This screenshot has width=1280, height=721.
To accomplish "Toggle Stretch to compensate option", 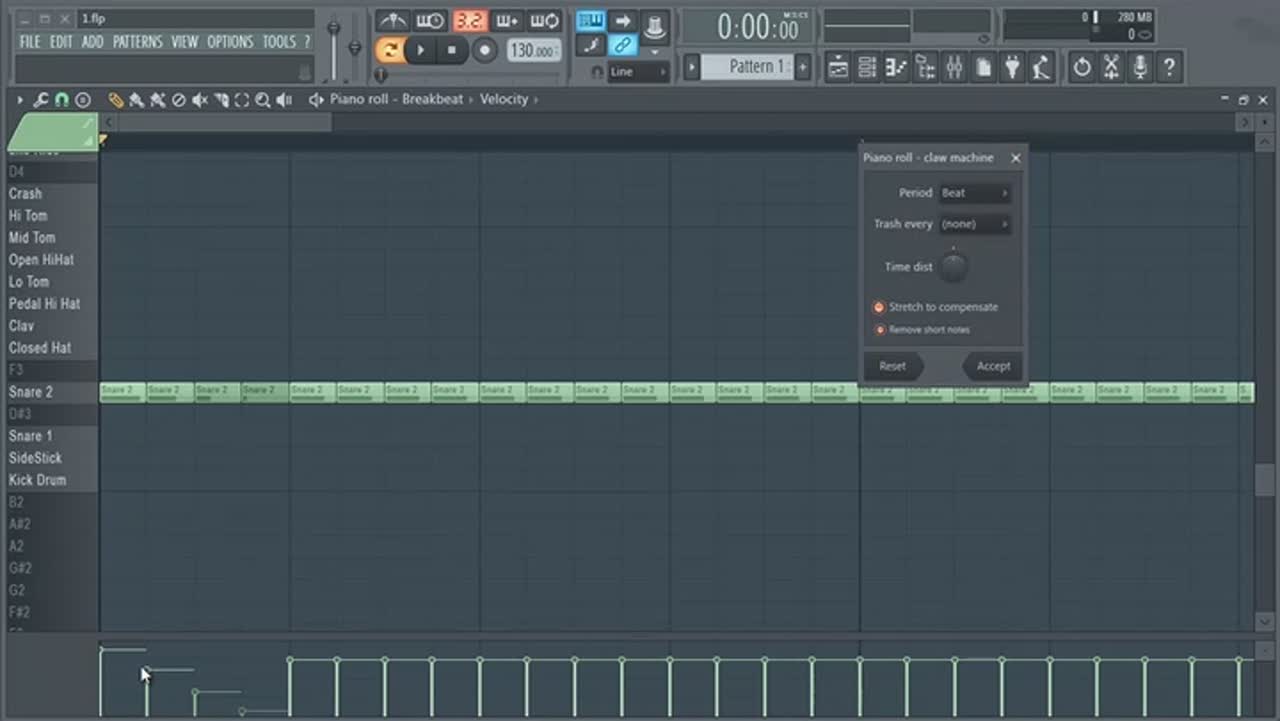I will (879, 308).
